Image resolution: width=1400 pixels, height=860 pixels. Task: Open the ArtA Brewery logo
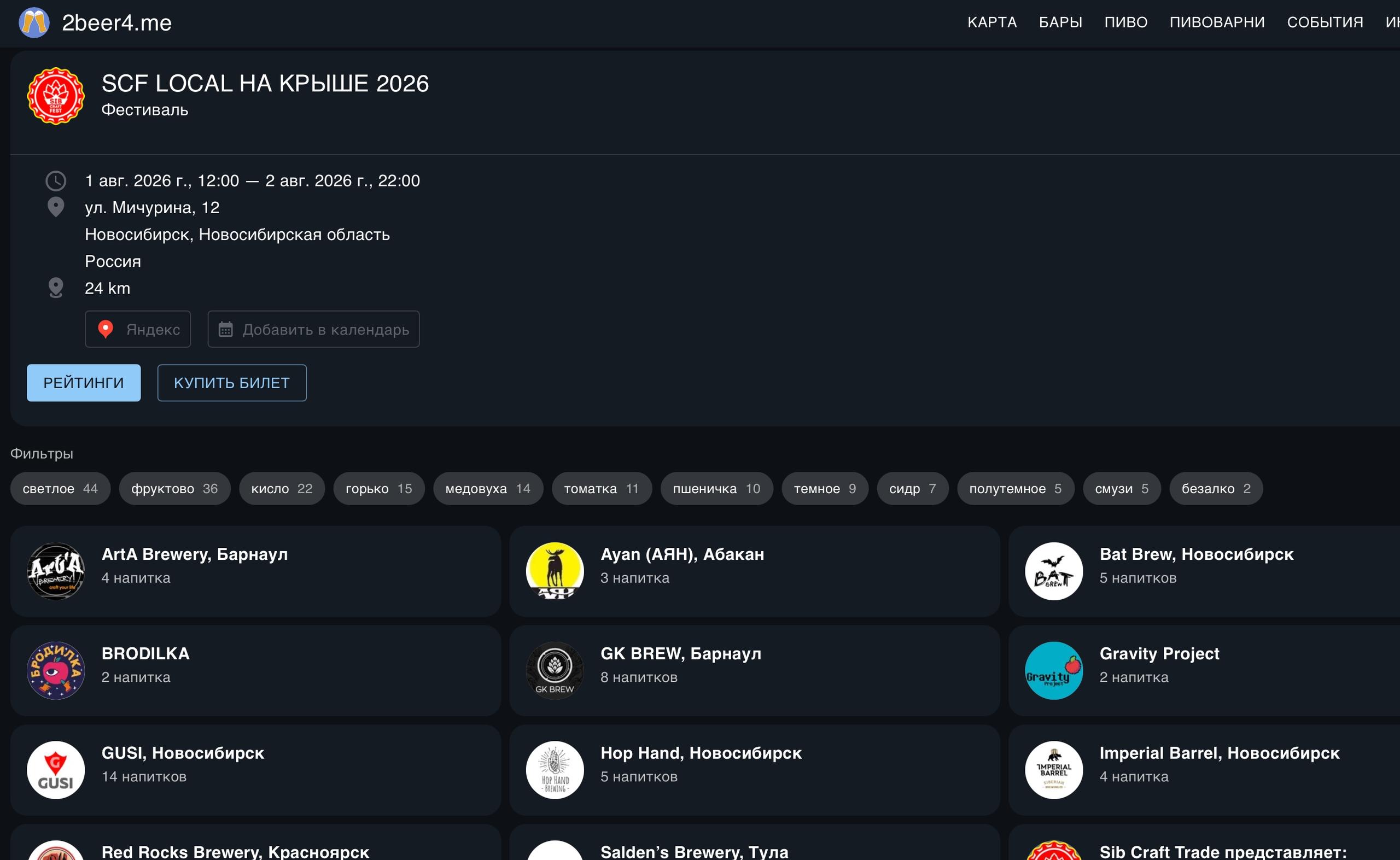pyautogui.click(x=56, y=571)
